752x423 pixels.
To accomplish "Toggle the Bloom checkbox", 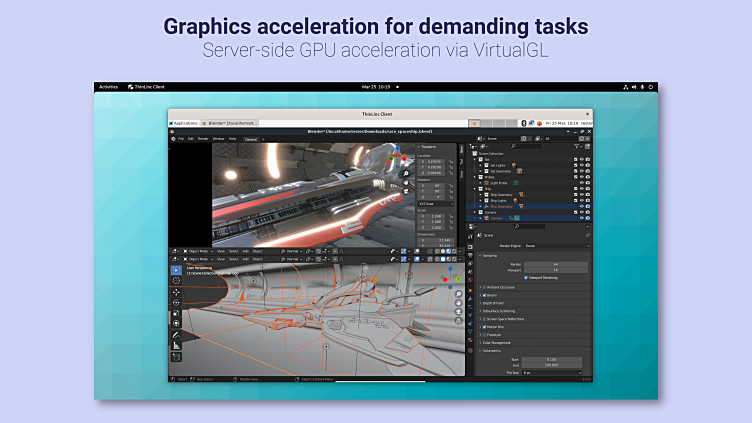I will coord(484,296).
